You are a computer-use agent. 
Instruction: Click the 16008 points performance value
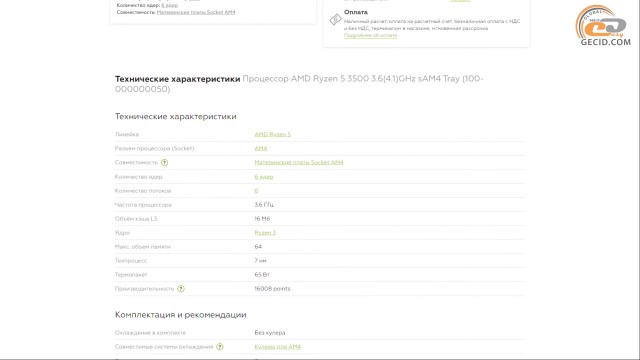point(272,289)
